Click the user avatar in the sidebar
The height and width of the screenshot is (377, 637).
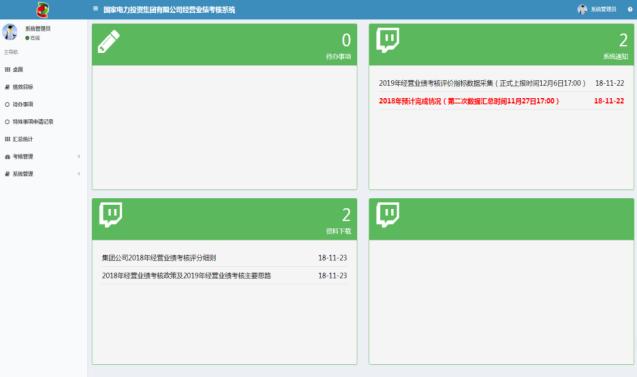(x=10, y=32)
